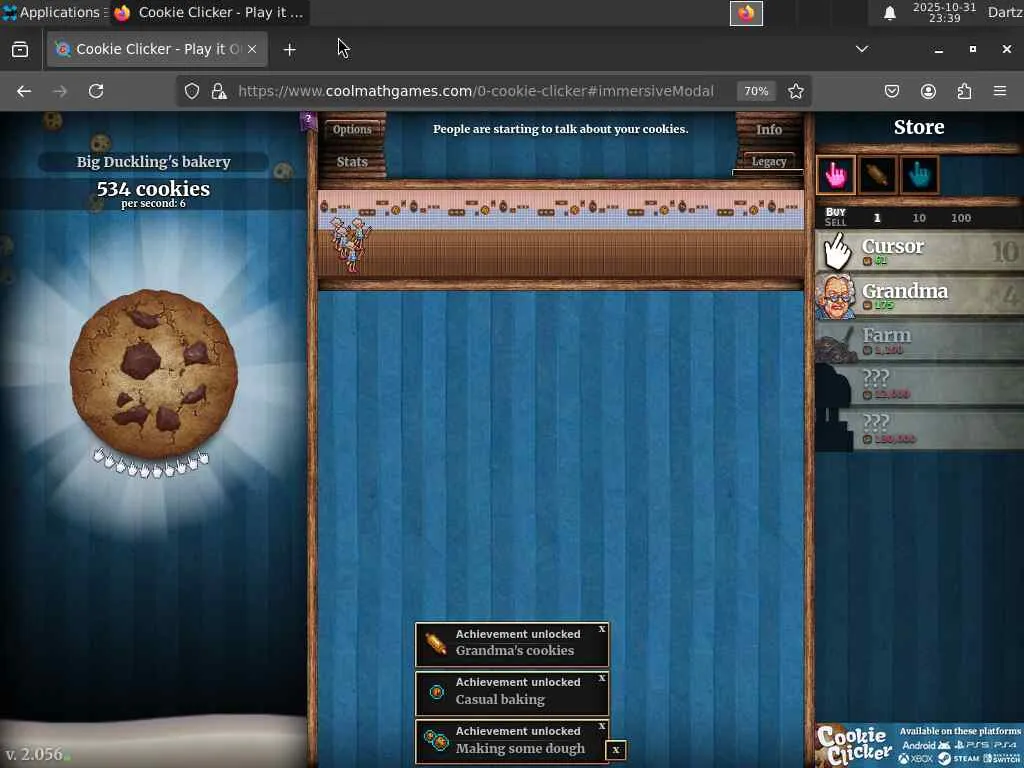
Task: Reload the Cookie Clicker page
Action: [96, 91]
